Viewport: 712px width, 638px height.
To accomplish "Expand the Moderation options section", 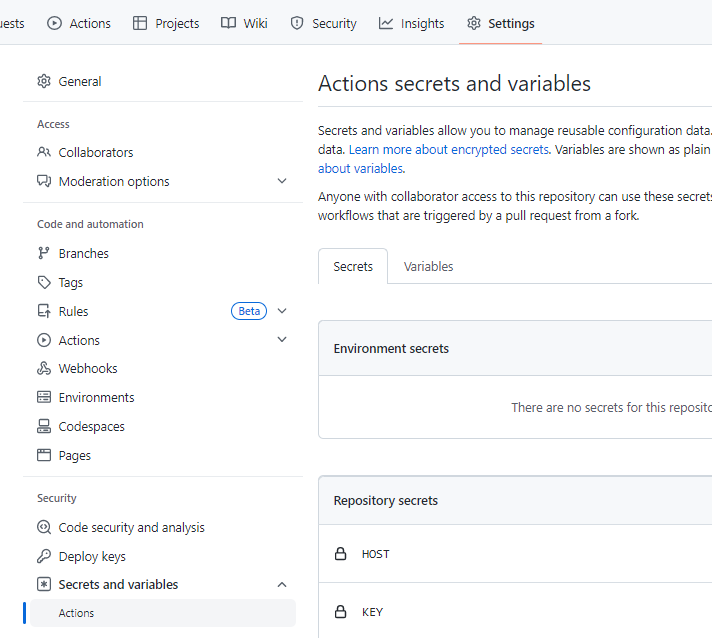I will tap(282, 182).
